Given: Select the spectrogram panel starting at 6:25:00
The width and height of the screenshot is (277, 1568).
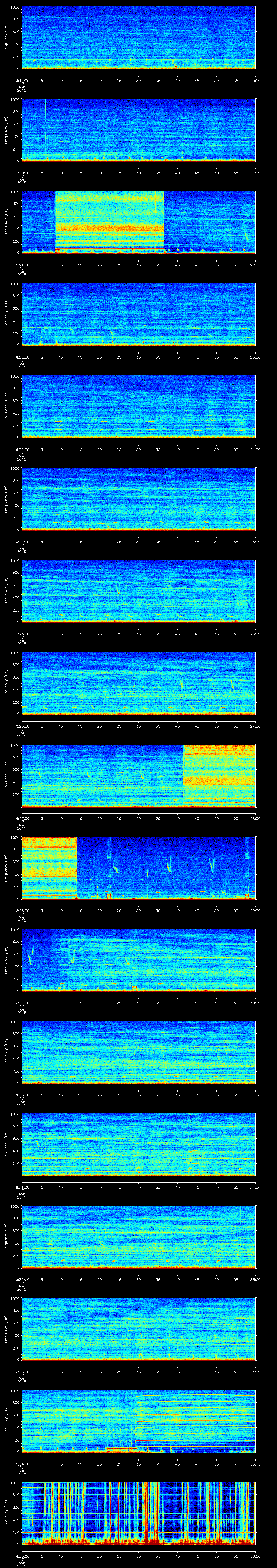Looking at the screenshot, I should (x=138, y=591).
